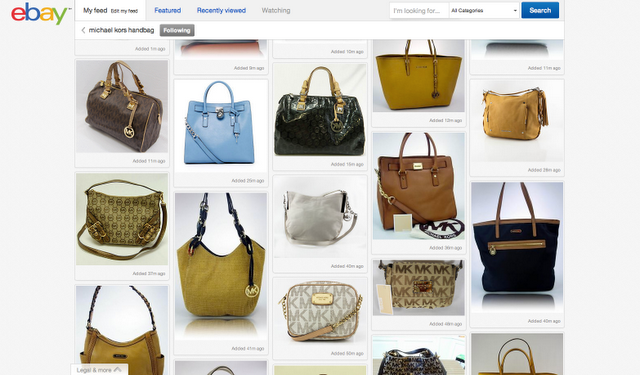Viewport: 640px width, 375px height.
Task: Focus the I'm looking for search field
Action: [419, 11]
